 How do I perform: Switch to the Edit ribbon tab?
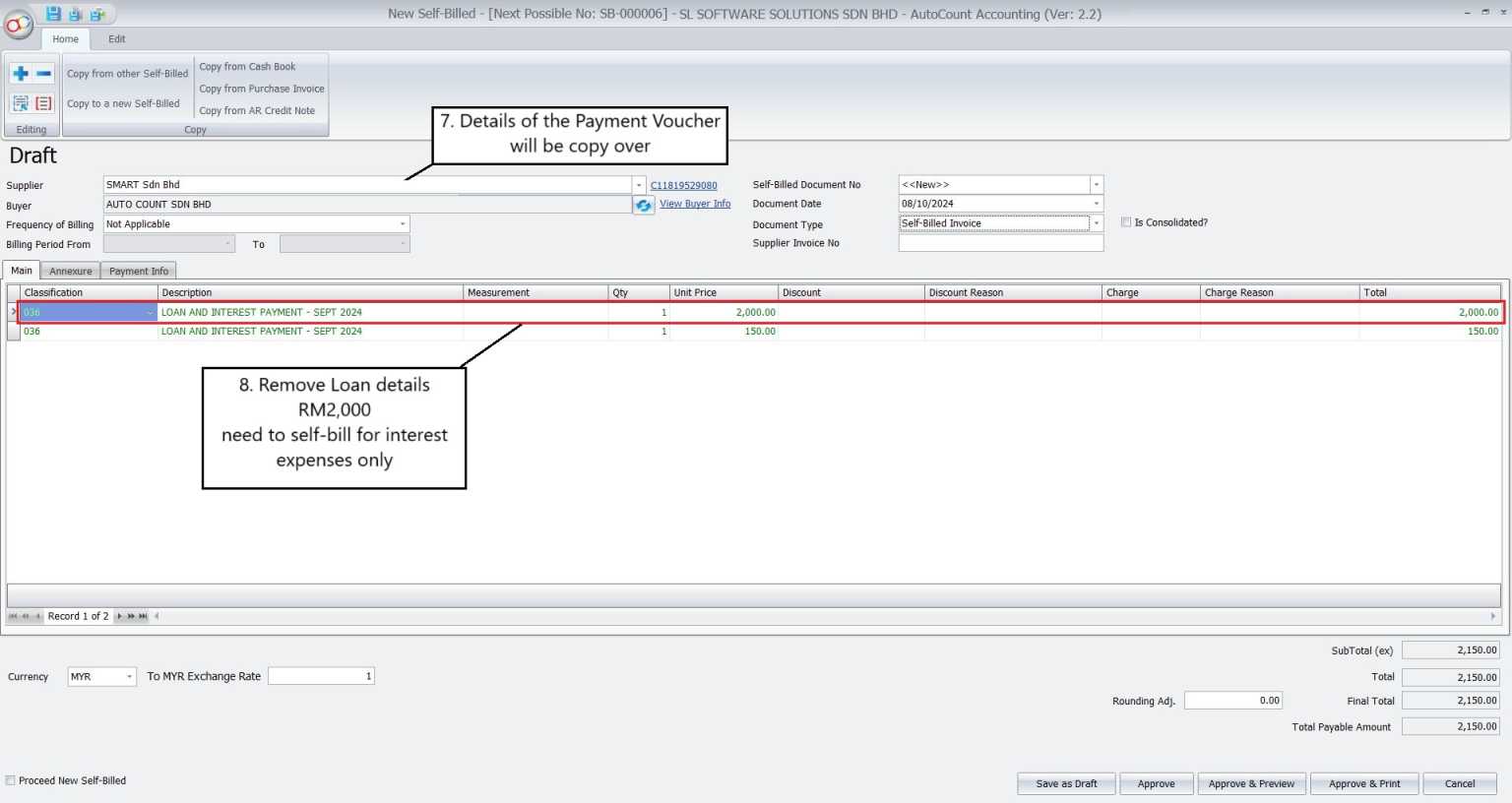[117, 39]
